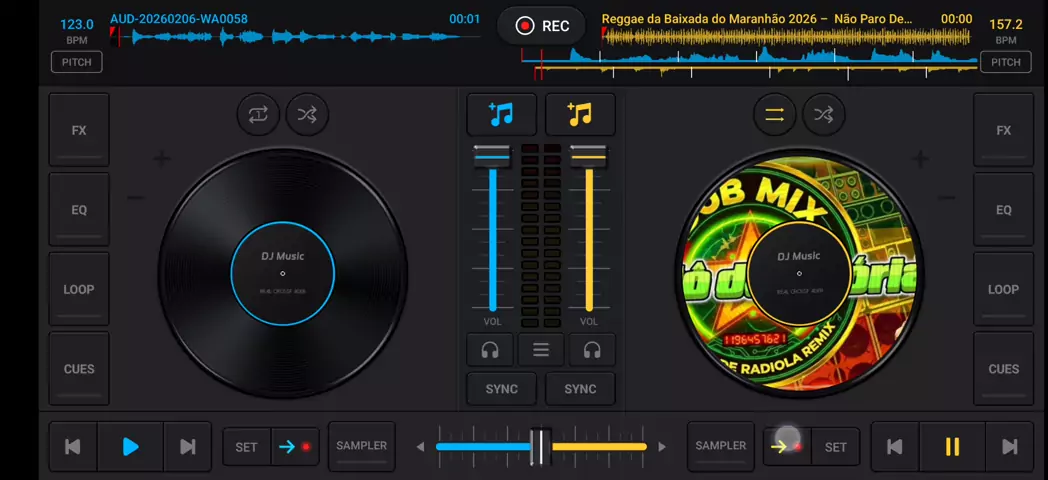Image resolution: width=1048 pixels, height=480 pixels.
Task: Open the left FX panel
Action: [79, 130]
